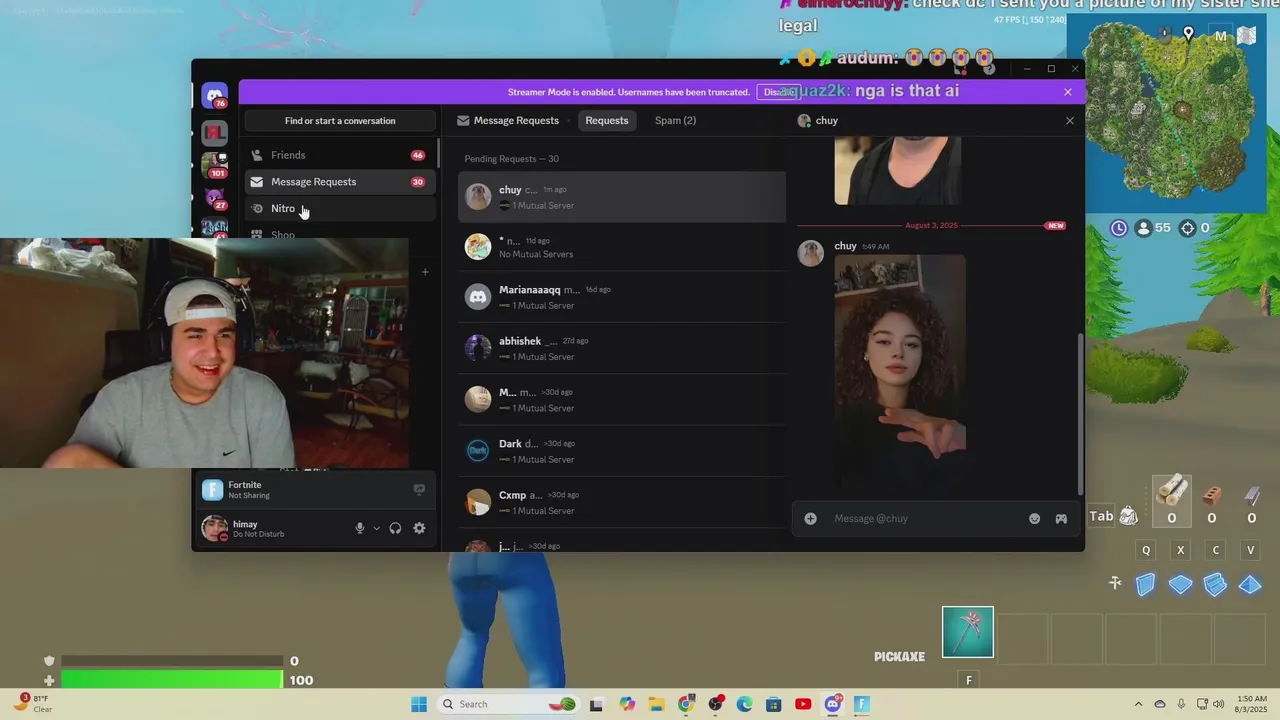Open chuy pending message request

coord(622,197)
